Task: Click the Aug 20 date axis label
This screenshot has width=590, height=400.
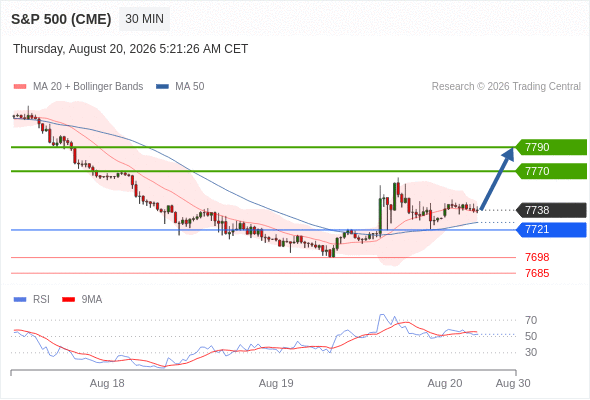Action: pos(445,383)
